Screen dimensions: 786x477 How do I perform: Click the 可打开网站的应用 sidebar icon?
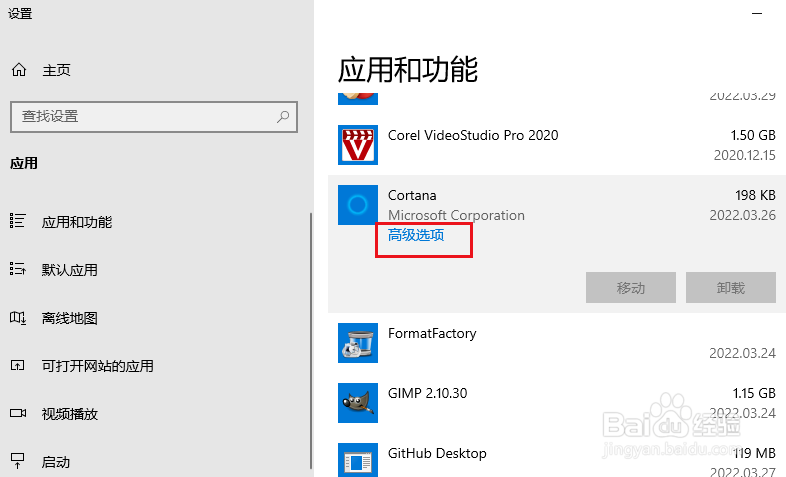(x=18, y=365)
